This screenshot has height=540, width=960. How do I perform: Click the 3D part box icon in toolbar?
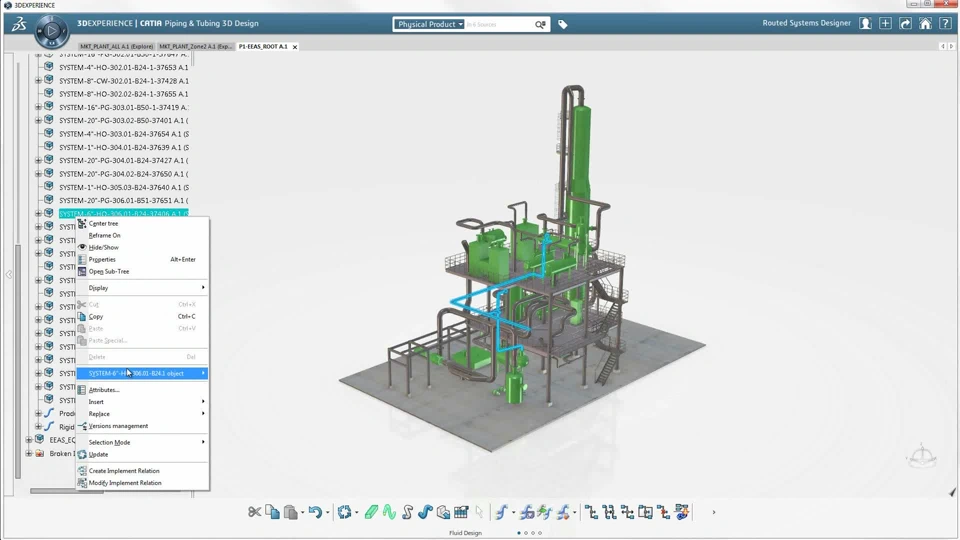tap(443, 512)
